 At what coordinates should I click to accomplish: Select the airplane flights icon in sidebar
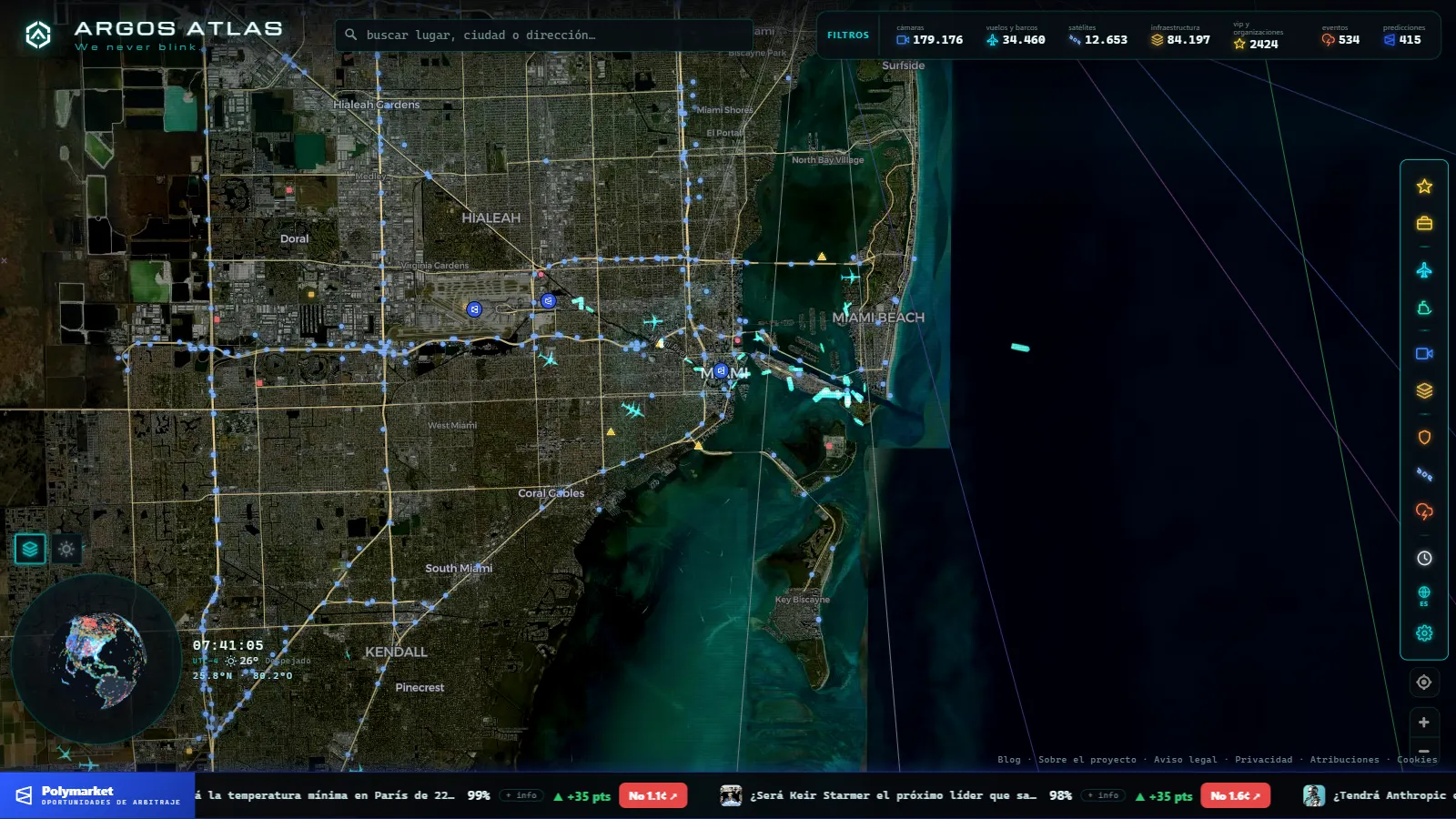click(x=1424, y=270)
